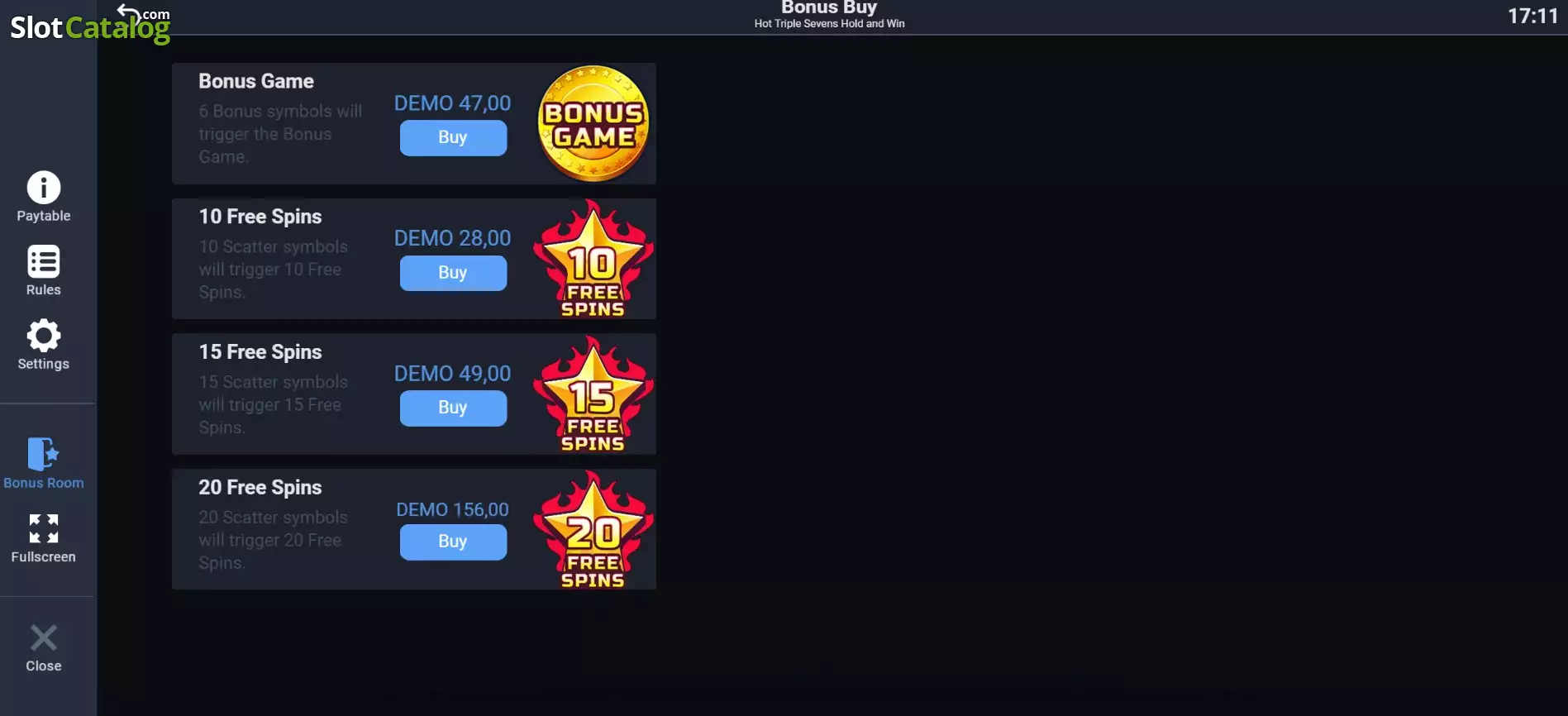Select the 20 Free Spins description text
The width and height of the screenshot is (1568, 716).
point(273,540)
